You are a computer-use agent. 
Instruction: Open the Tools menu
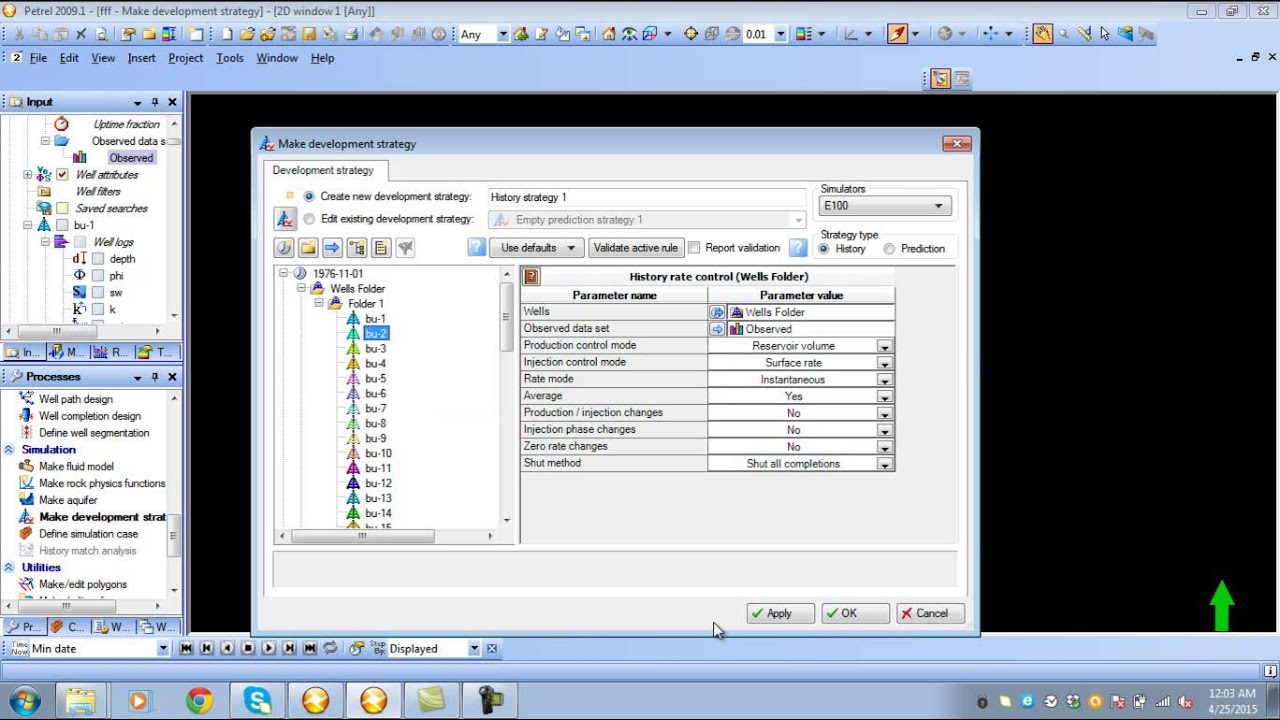(x=230, y=58)
